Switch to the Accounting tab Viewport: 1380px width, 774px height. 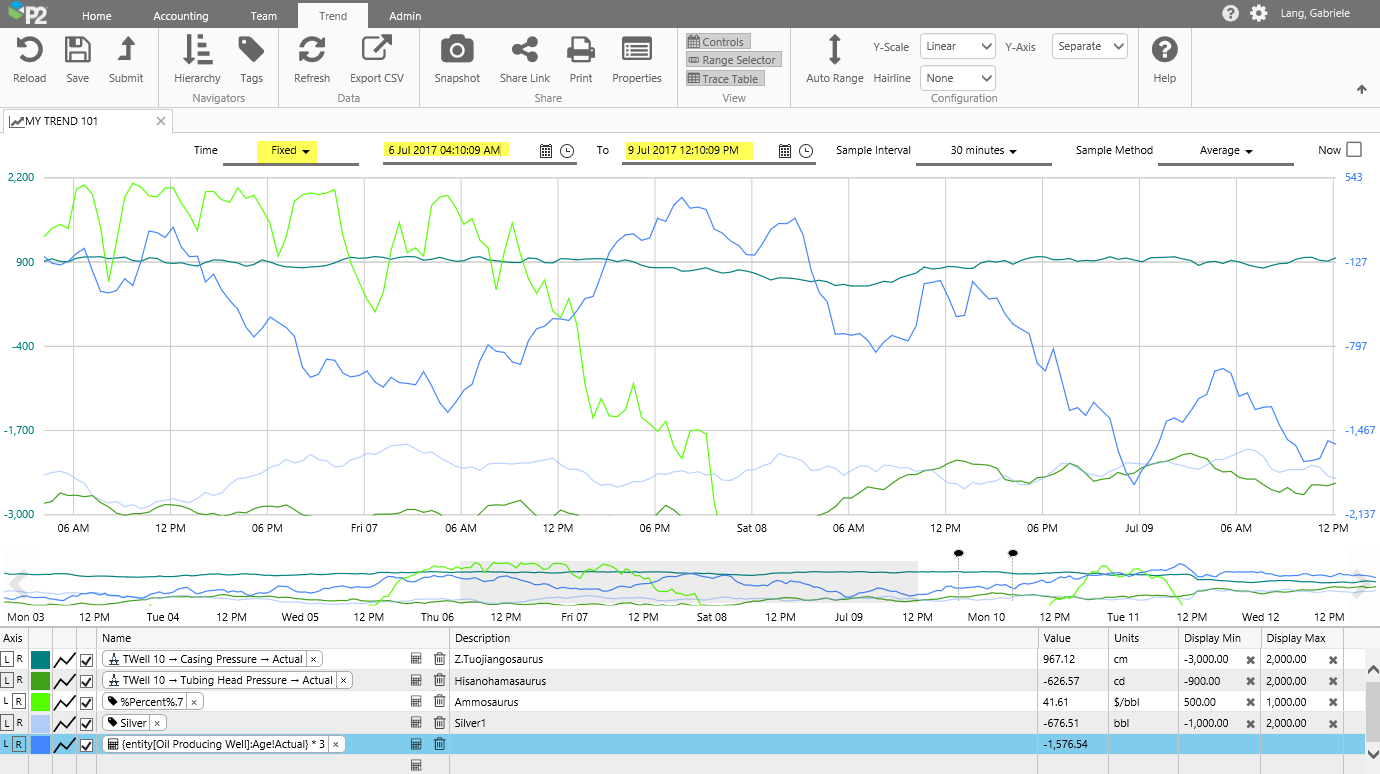pos(181,16)
